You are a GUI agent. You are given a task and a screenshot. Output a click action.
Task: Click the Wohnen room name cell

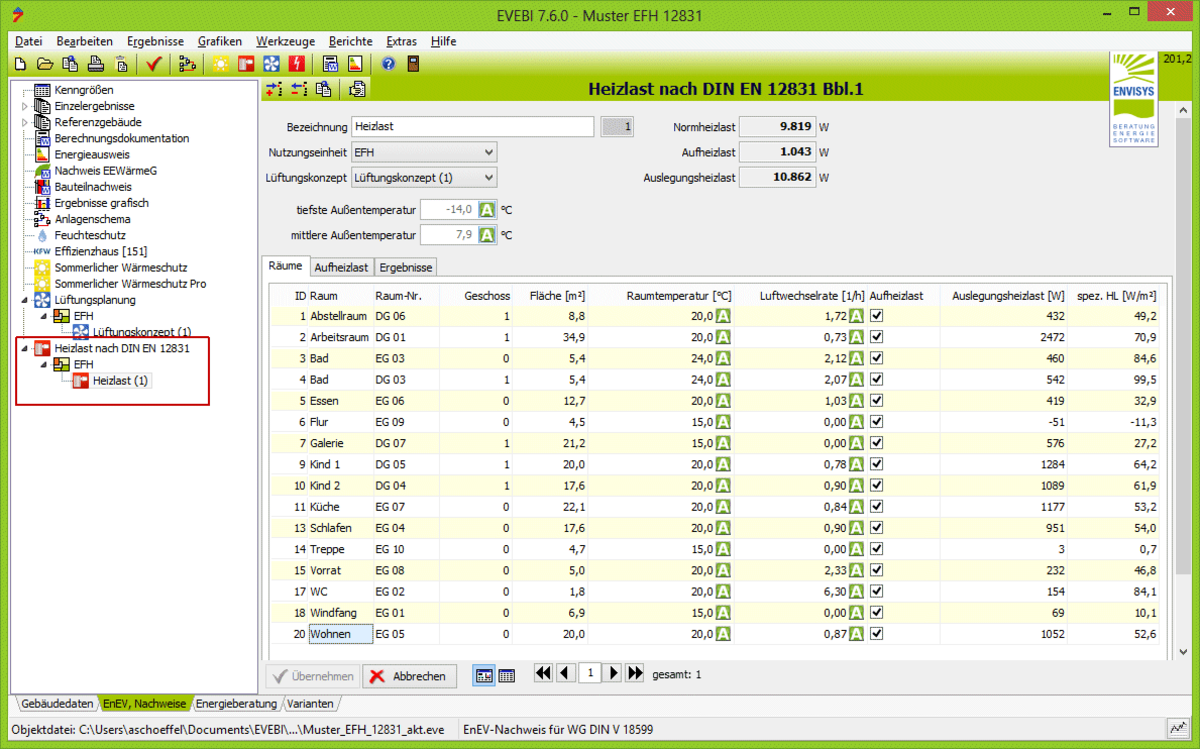click(340, 634)
